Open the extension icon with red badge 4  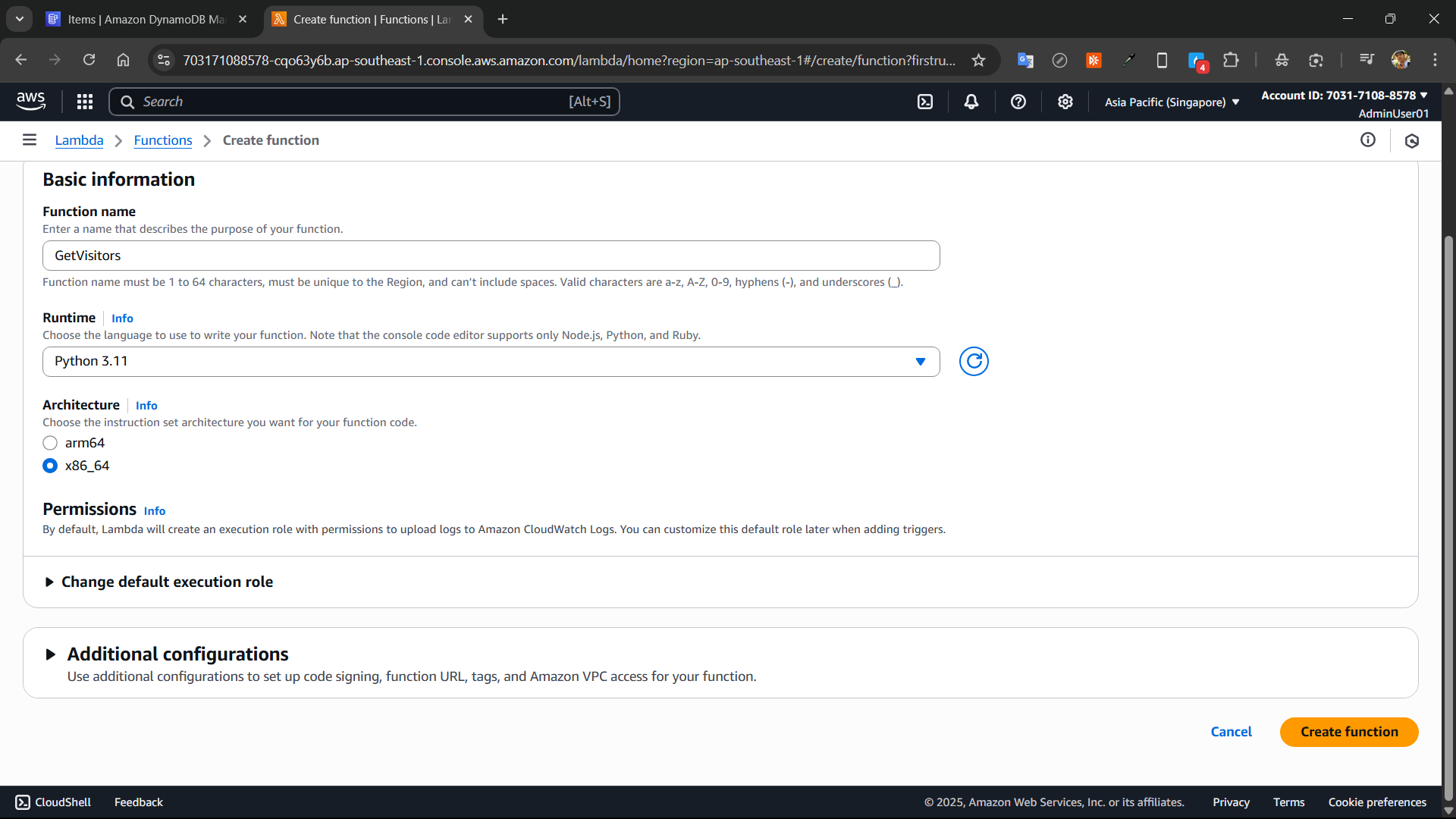point(1197,61)
